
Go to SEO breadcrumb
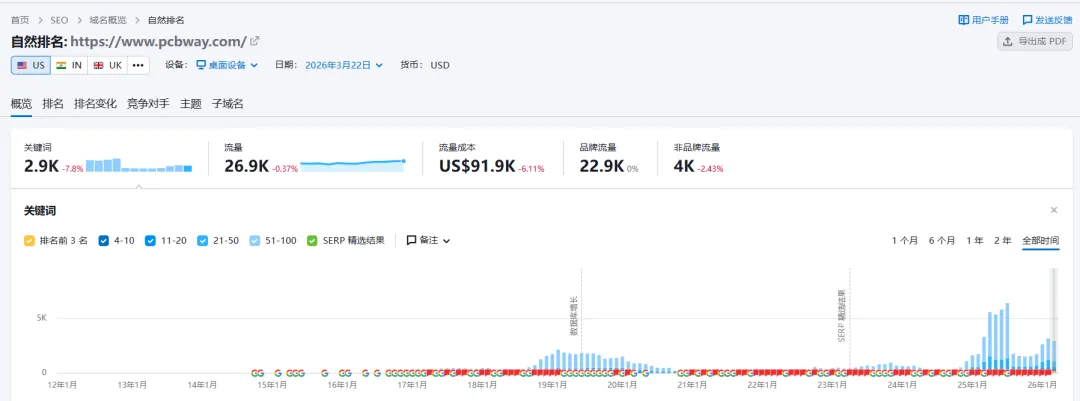59,20
